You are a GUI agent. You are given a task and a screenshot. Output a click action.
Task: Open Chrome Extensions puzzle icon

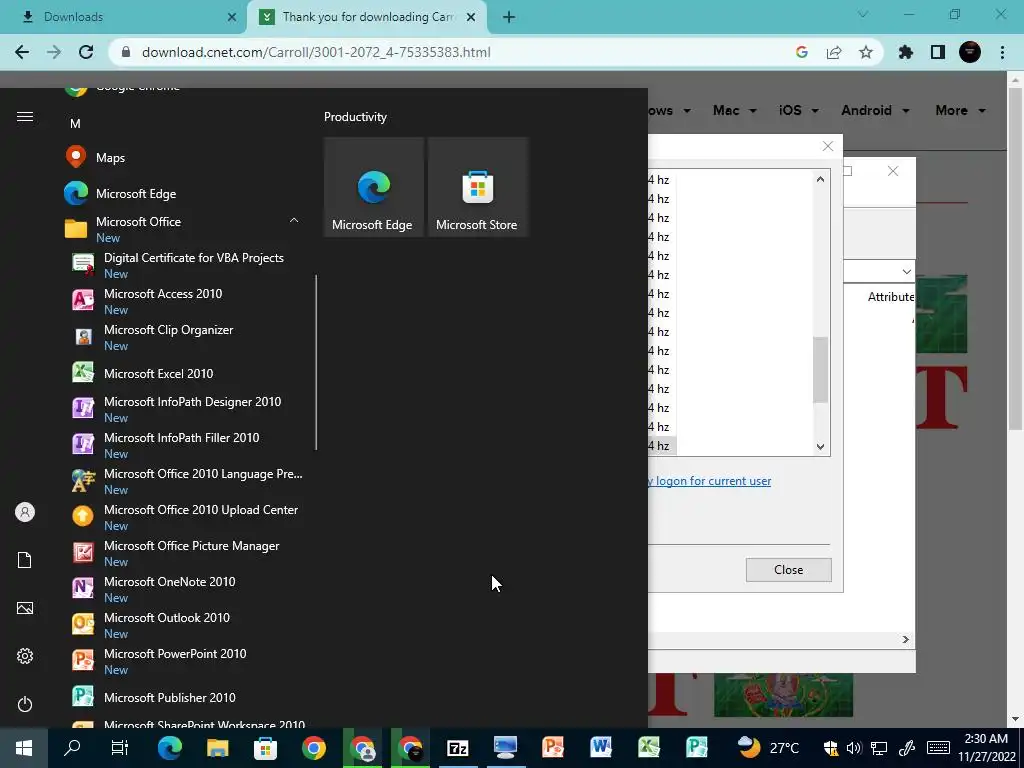click(906, 52)
